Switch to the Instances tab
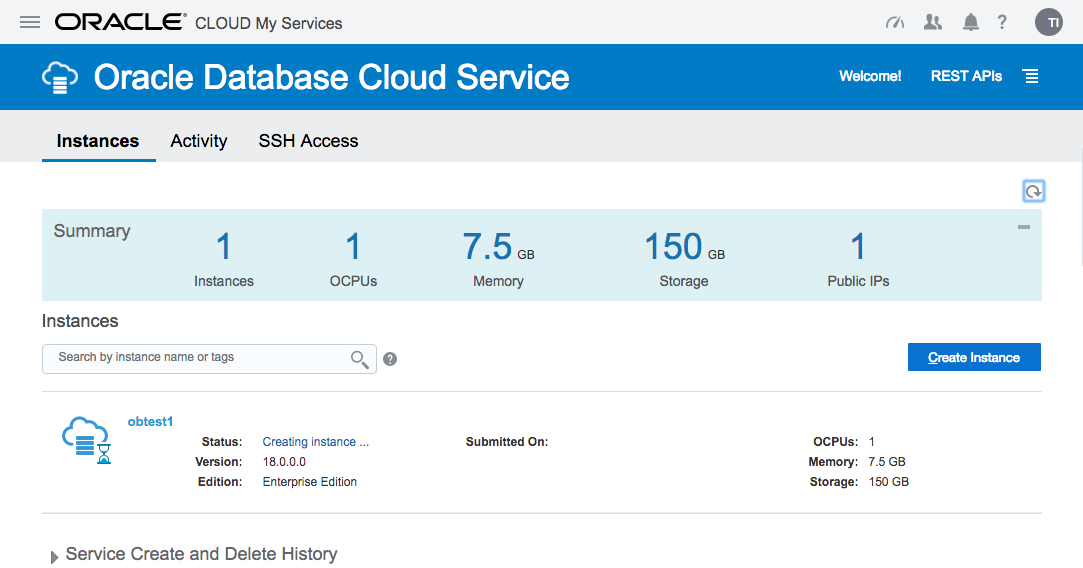Image resolution: width=1083 pixels, height=568 pixels. 98,141
